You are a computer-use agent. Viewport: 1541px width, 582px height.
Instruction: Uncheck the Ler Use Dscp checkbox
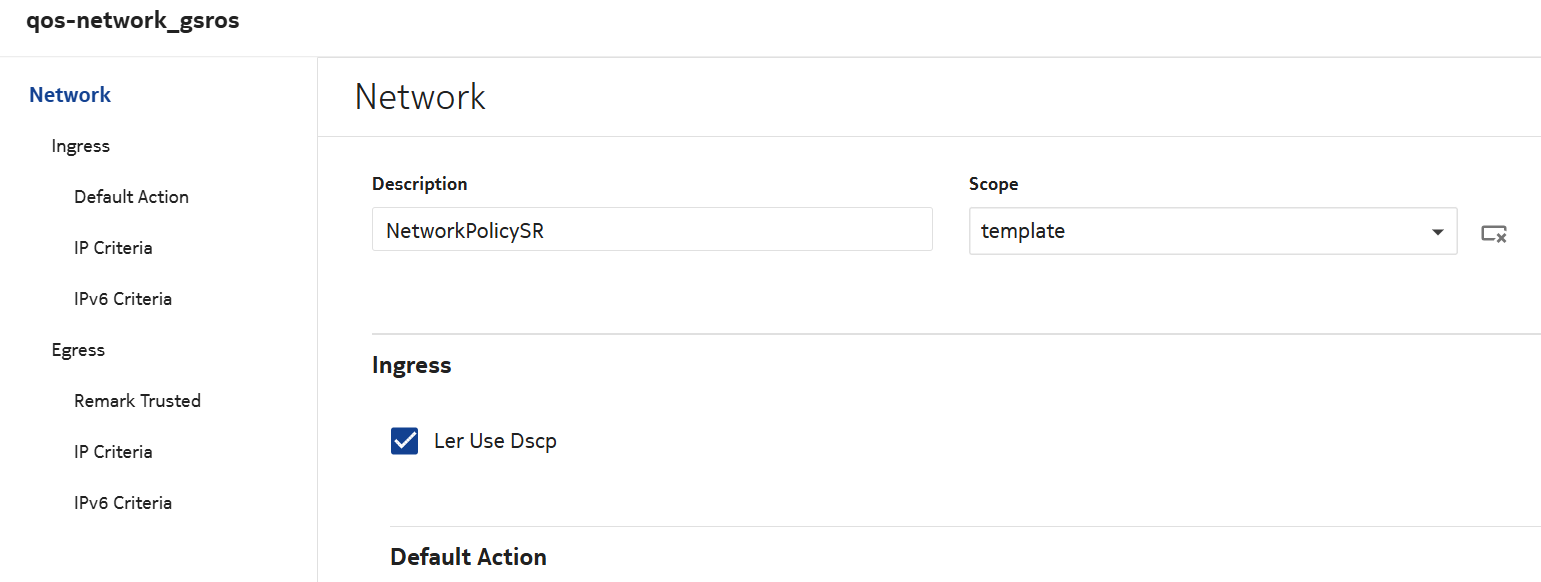tap(404, 441)
